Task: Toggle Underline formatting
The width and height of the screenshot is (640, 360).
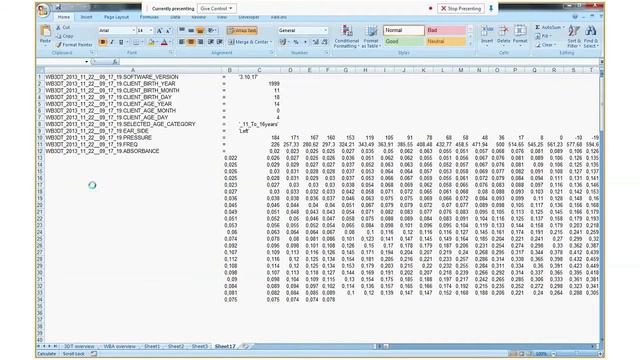Action: click(121, 42)
